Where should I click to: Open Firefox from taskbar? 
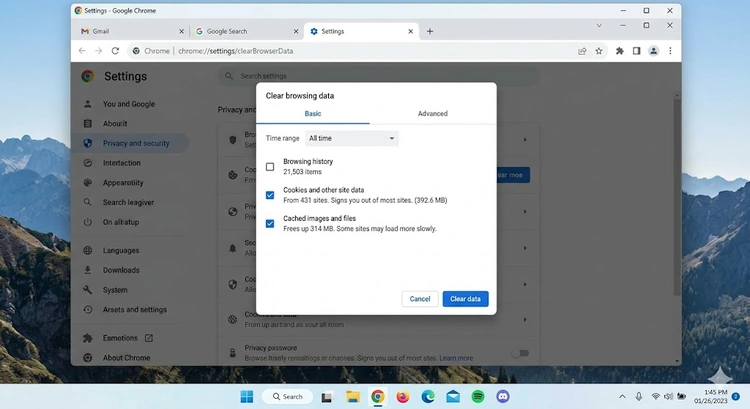[403, 397]
